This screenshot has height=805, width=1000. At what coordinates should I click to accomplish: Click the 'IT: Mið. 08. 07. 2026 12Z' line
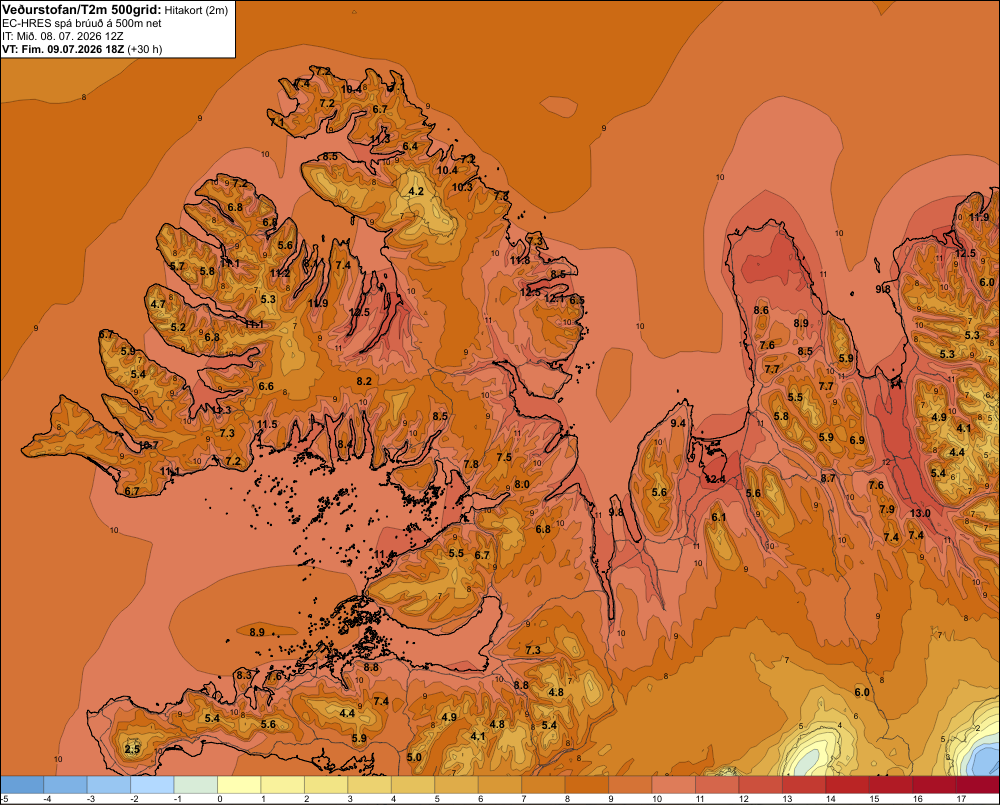click(62, 36)
